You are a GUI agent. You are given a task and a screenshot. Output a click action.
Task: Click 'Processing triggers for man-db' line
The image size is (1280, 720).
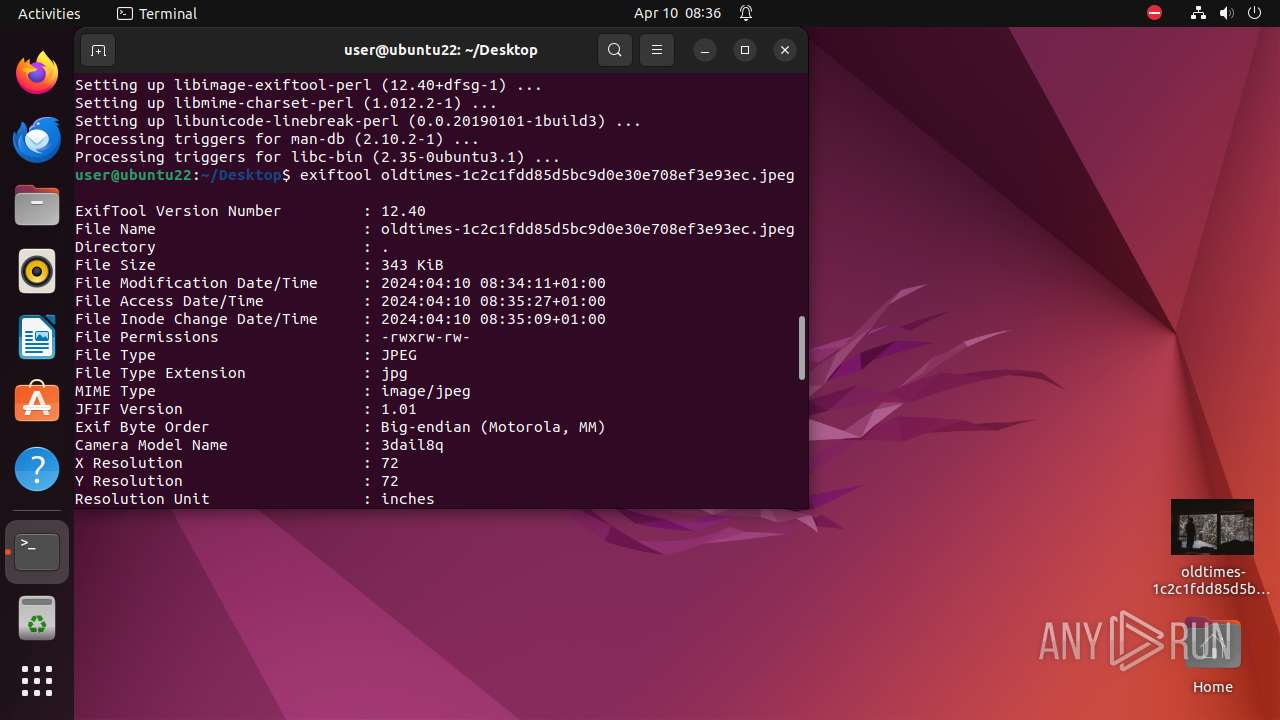277,139
